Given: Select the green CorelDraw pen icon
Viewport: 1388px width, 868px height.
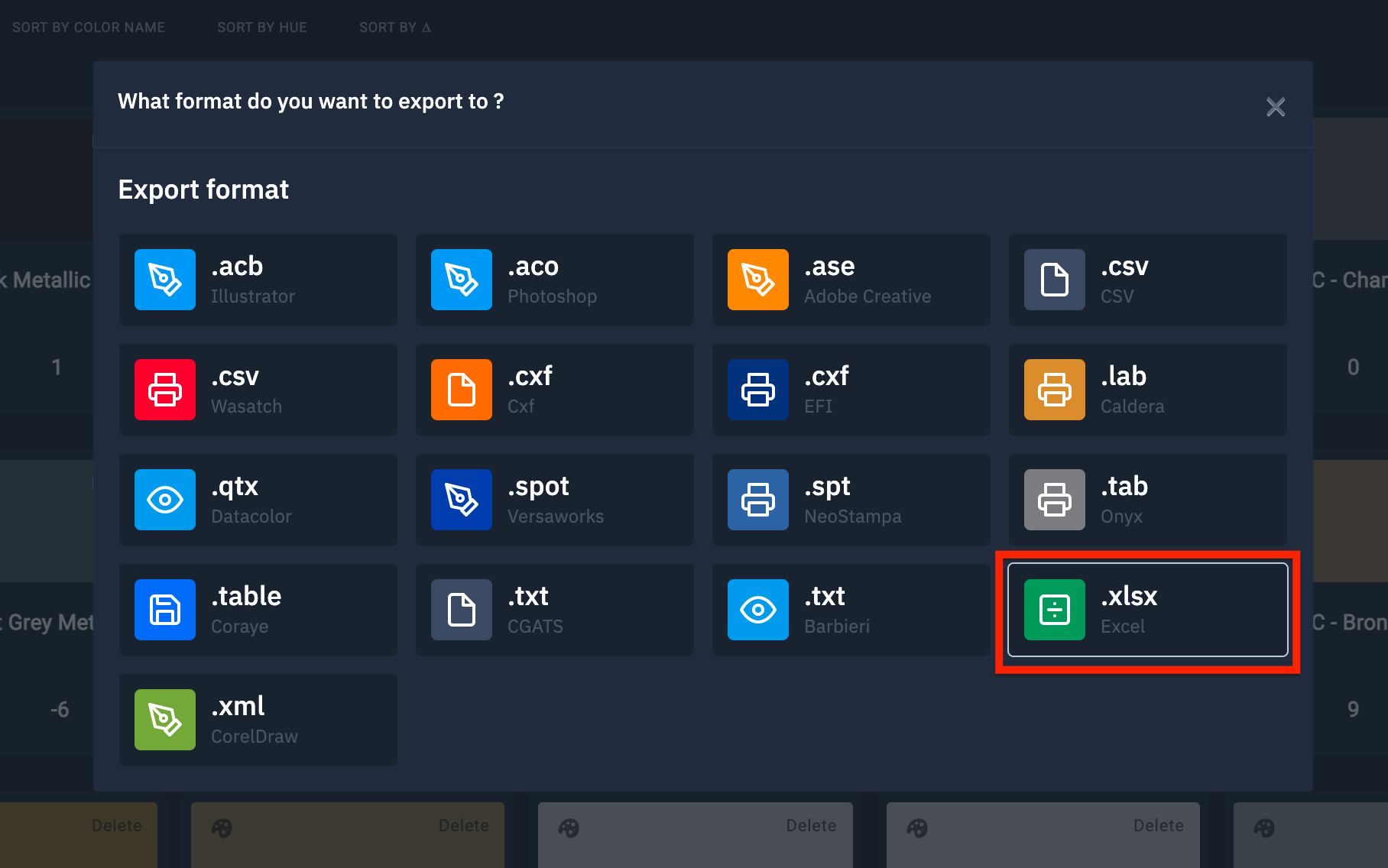Looking at the screenshot, I should coord(165,720).
